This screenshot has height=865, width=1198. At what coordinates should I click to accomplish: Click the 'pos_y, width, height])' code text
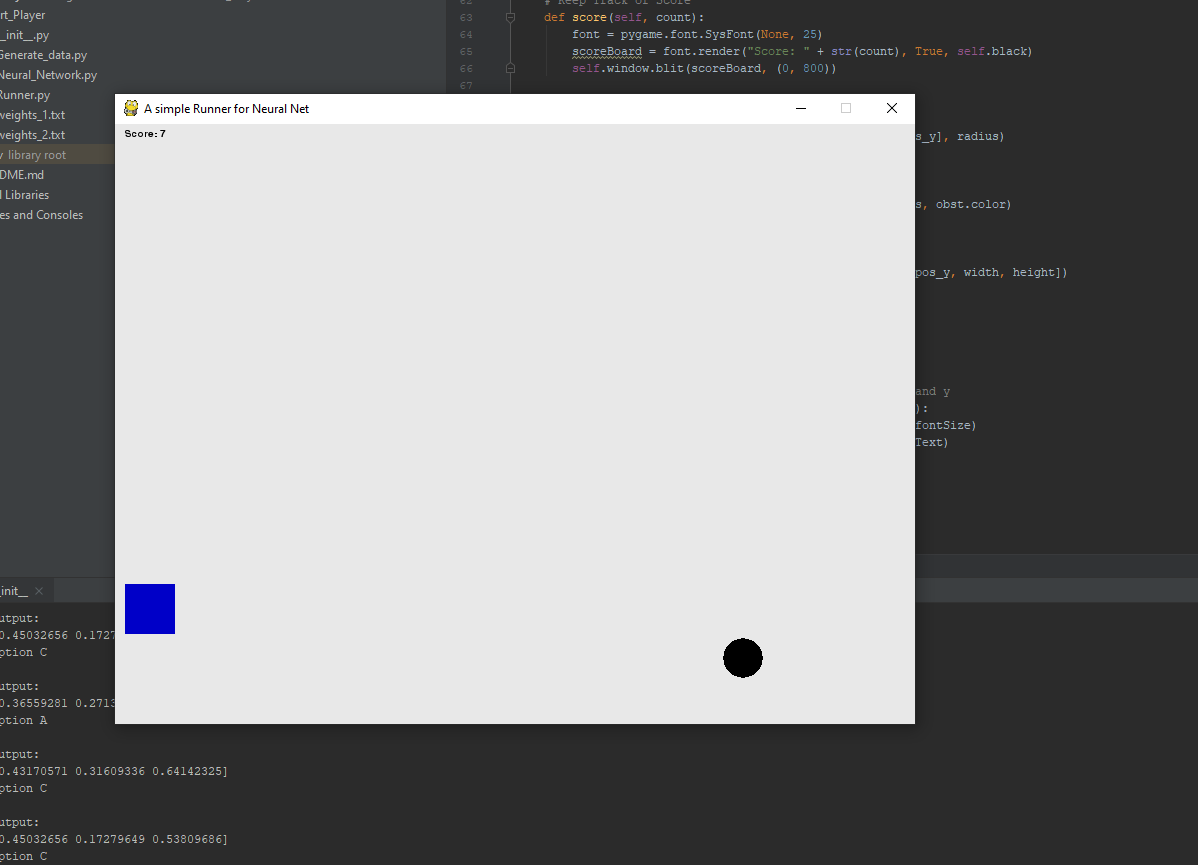[991, 272]
